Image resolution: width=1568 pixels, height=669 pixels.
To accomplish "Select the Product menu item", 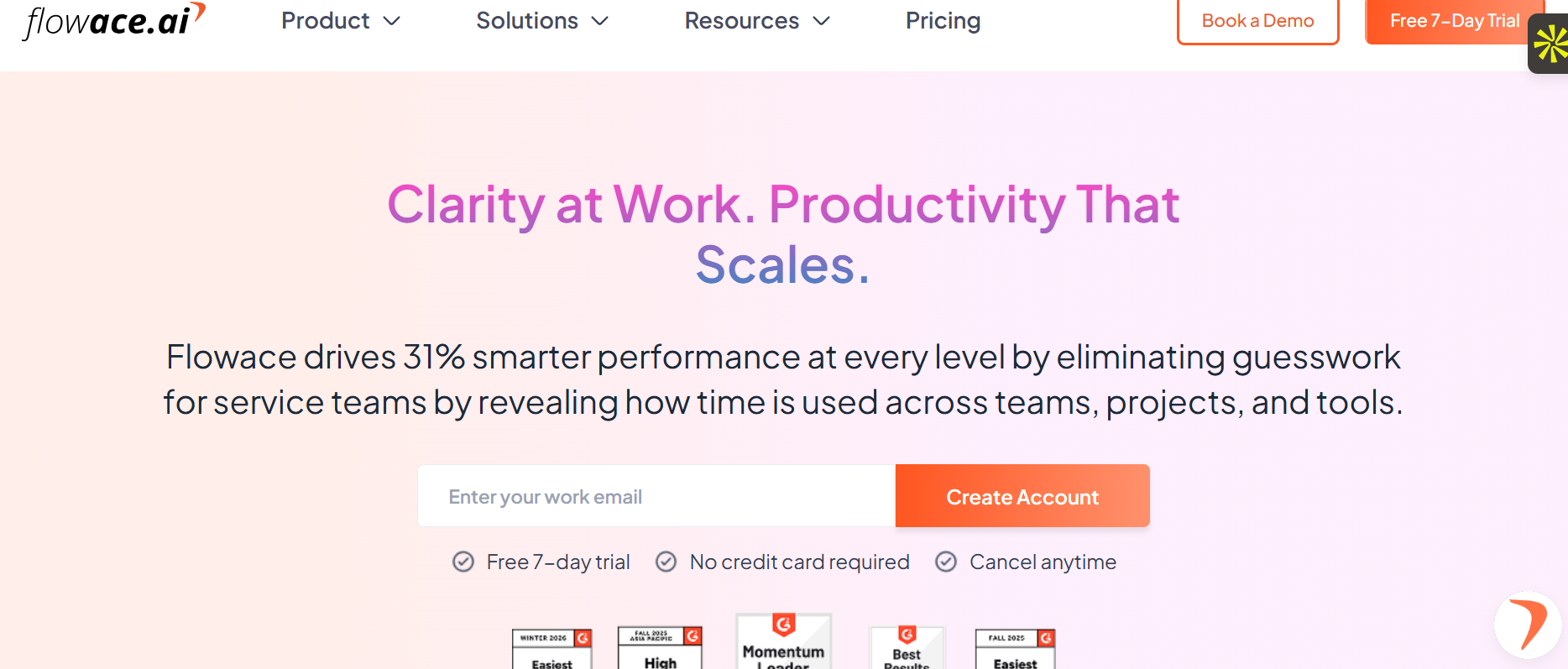I will pyautogui.click(x=326, y=21).
